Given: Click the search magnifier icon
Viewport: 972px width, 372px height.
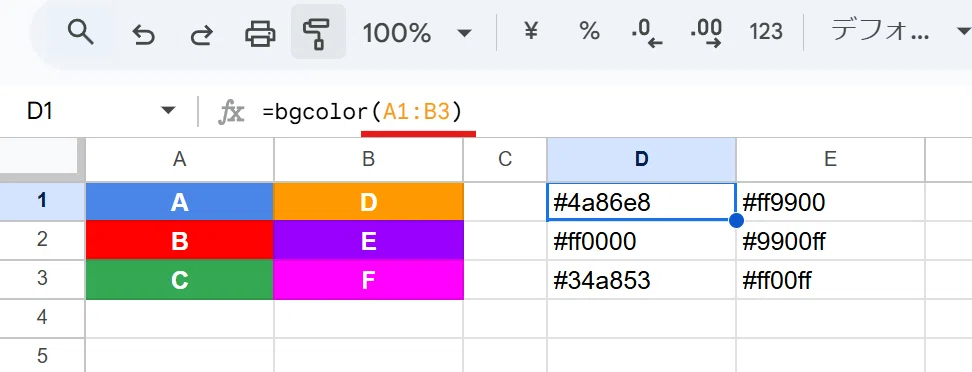Looking at the screenshot, I should pyautogui.click(x=80, y=32).
